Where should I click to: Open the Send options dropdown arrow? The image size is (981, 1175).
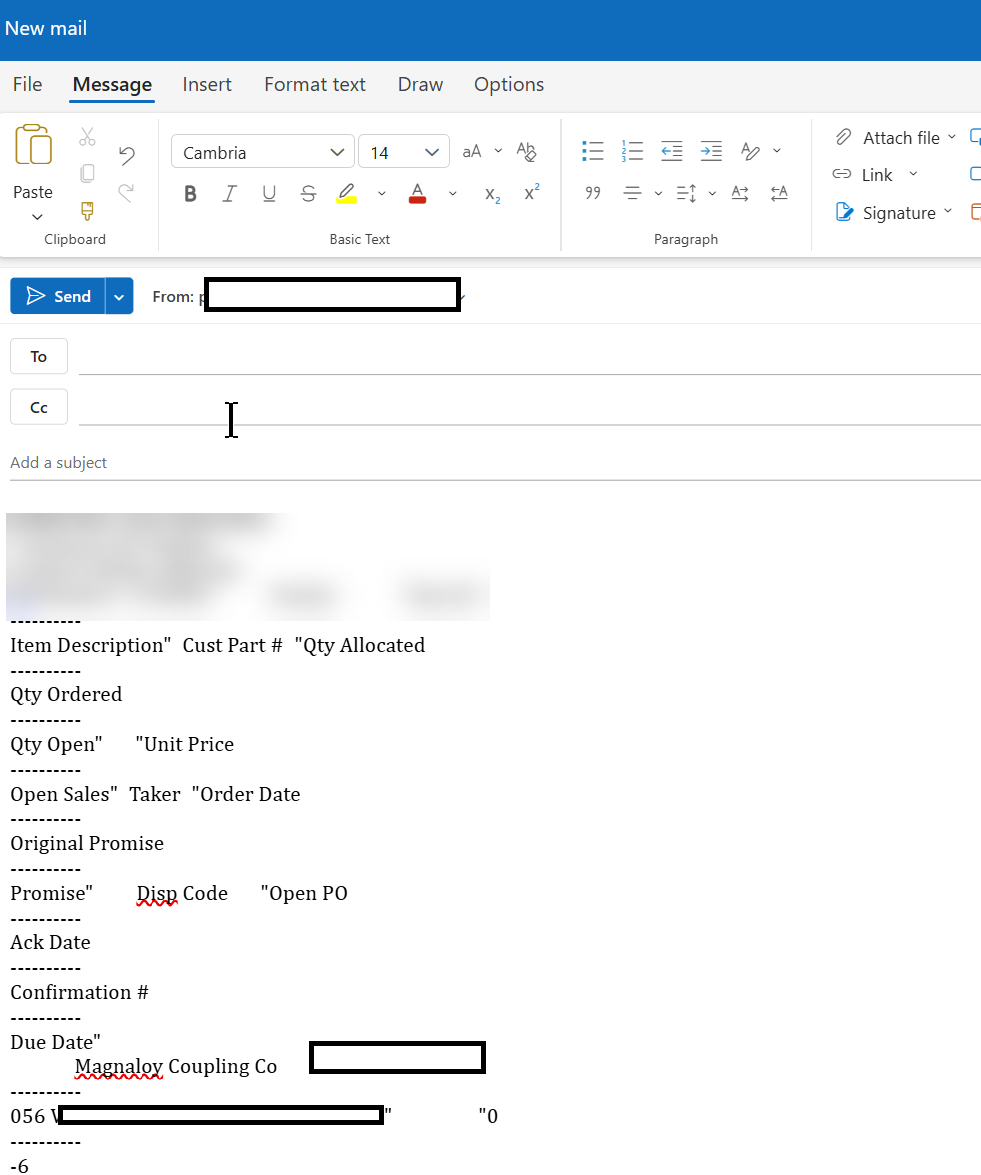(119, 296)
